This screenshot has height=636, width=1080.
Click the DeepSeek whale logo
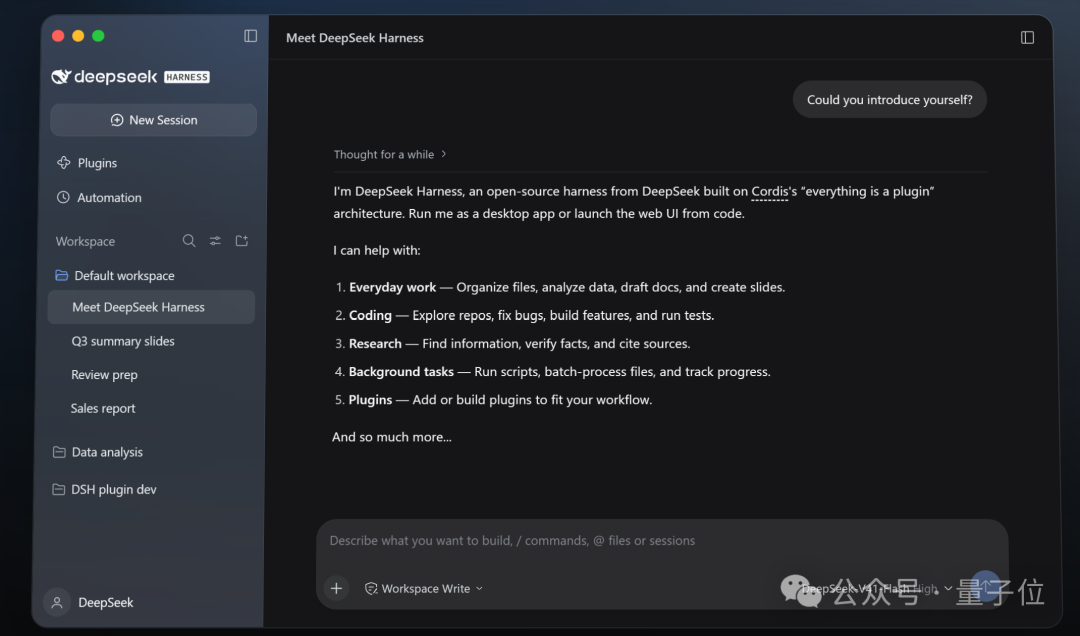[61, 76]
